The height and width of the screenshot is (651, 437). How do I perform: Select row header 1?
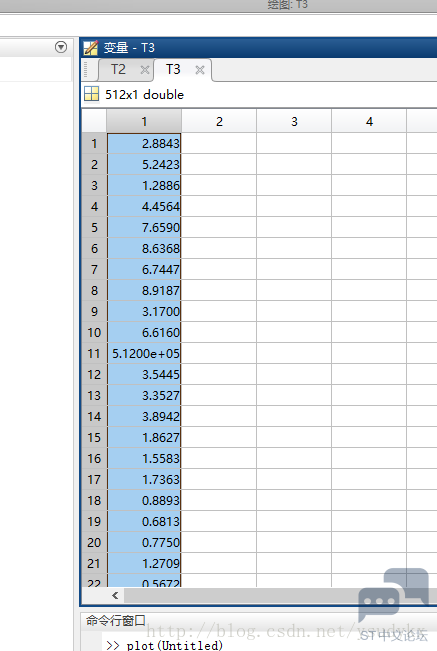(x=94, y=144)
